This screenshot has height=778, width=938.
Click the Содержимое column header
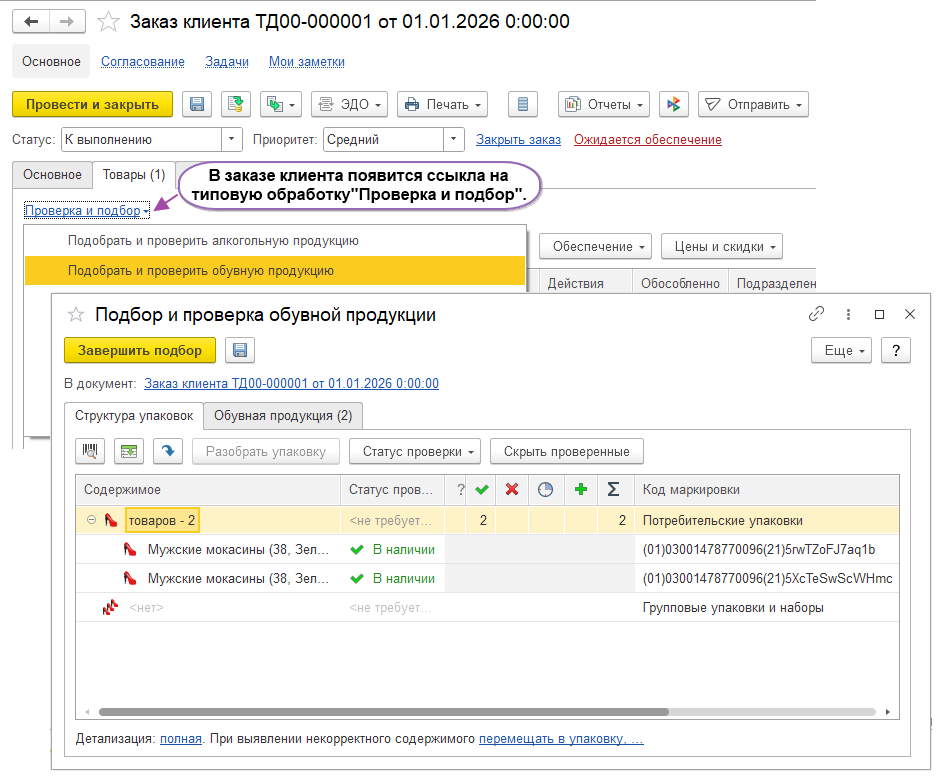click(208, 490)
